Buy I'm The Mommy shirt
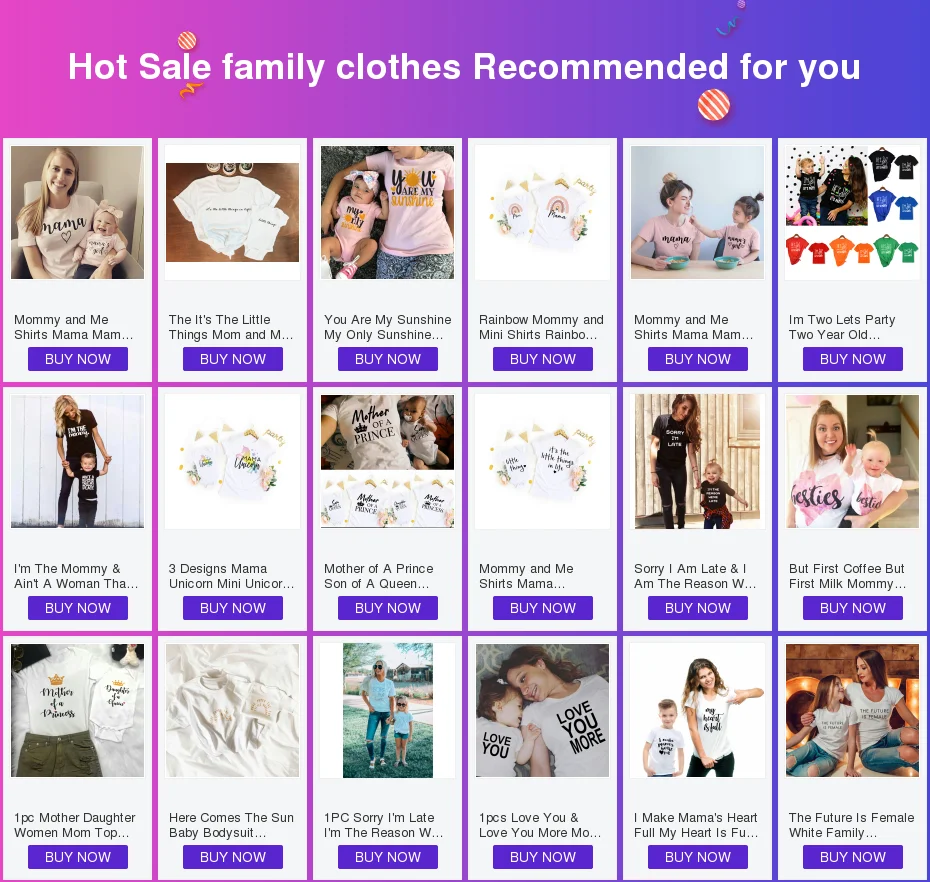The image size is (930, 882). pos(78,608)
